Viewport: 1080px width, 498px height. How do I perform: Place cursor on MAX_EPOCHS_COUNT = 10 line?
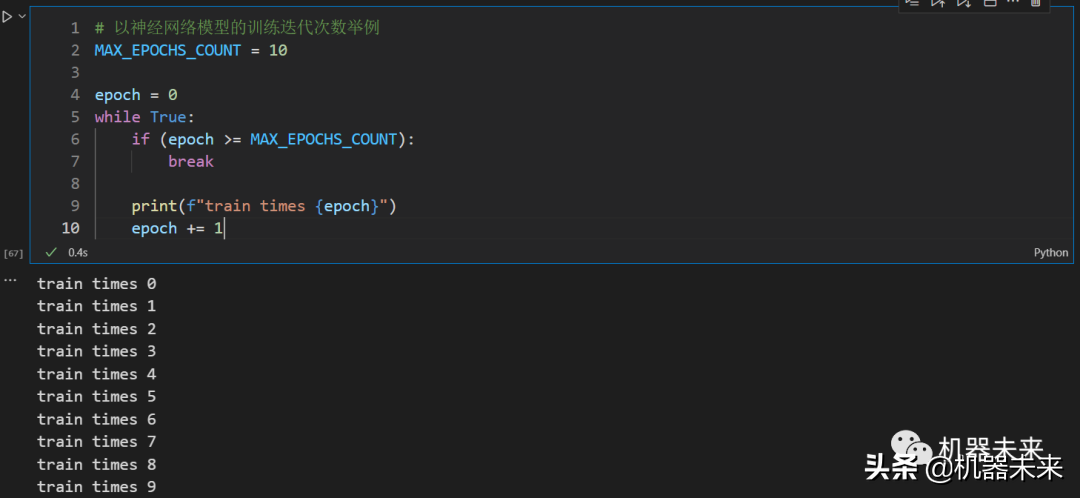[x=190, y=50]
